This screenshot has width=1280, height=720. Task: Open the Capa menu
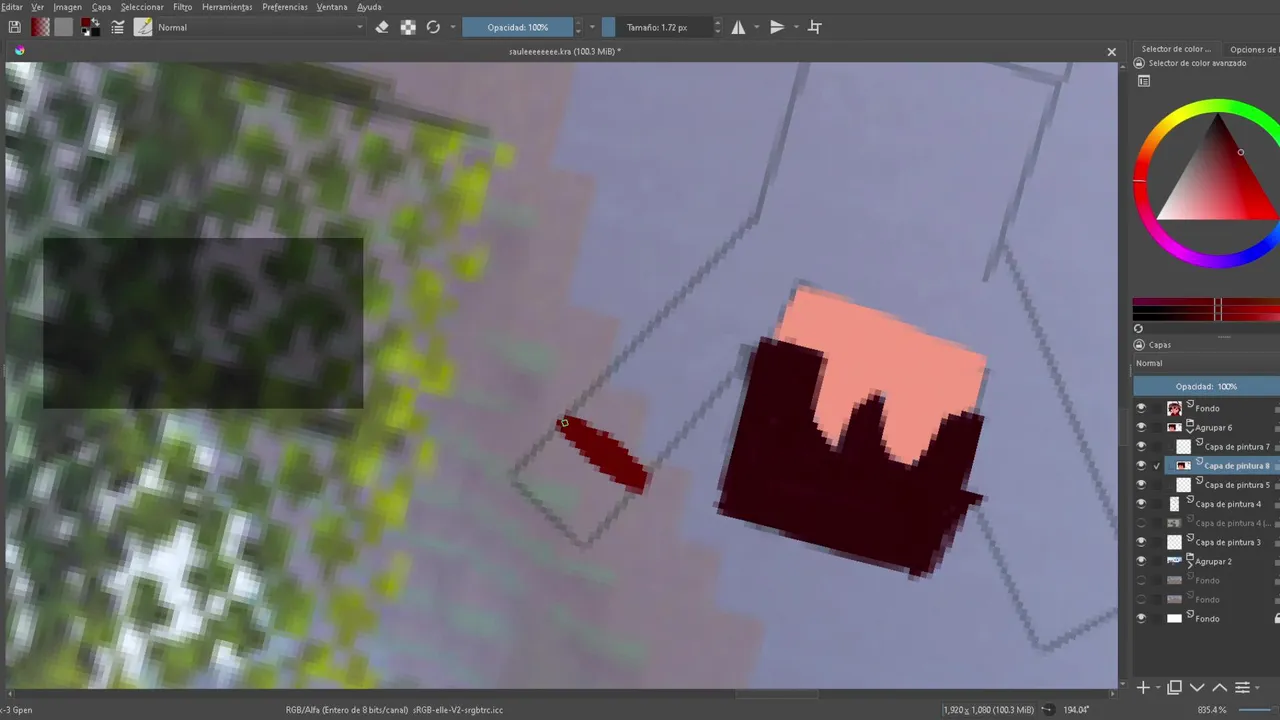[x=101, y=7]
